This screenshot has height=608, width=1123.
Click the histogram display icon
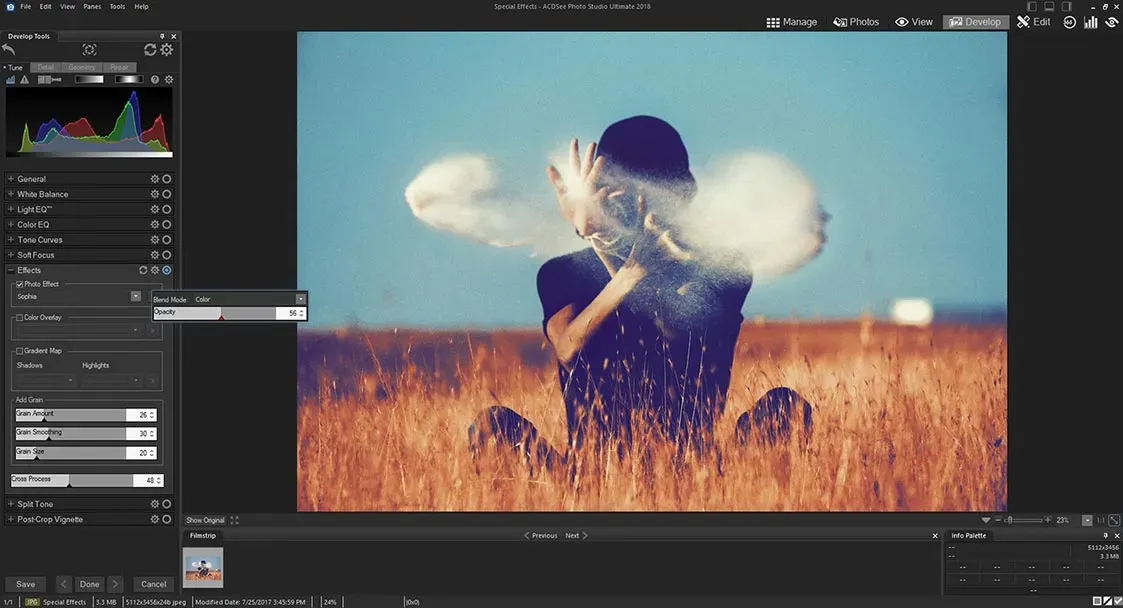pos(11,79)
